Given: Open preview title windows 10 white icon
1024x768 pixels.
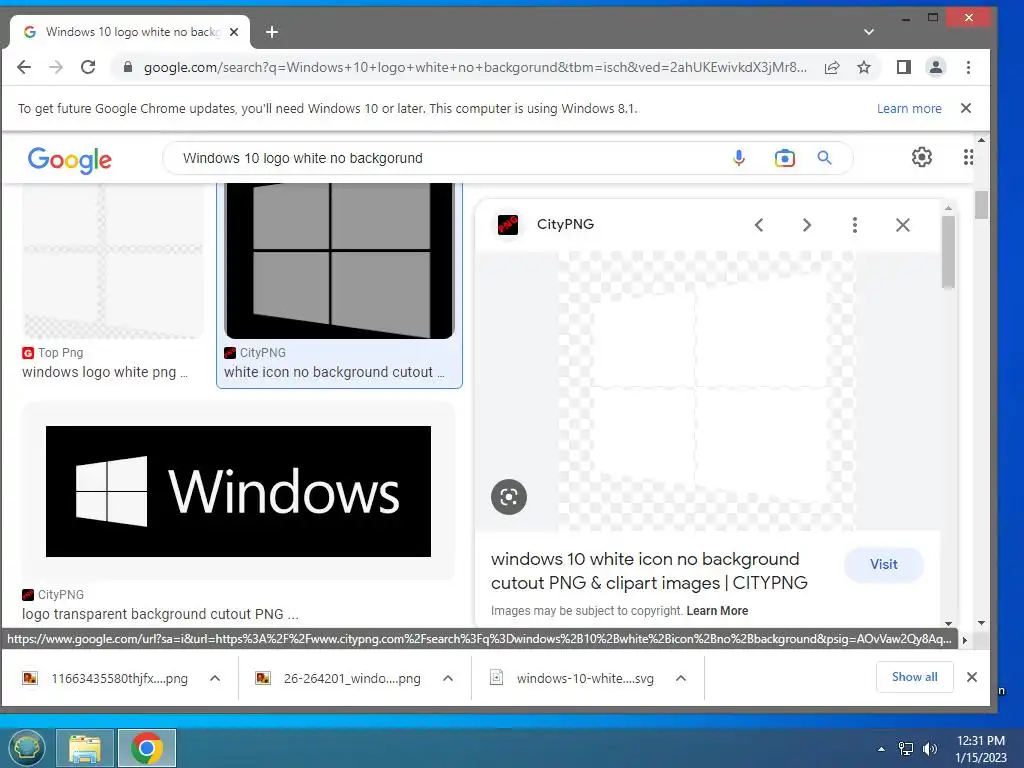Looking at the screenshot, I should pos(649,571).
